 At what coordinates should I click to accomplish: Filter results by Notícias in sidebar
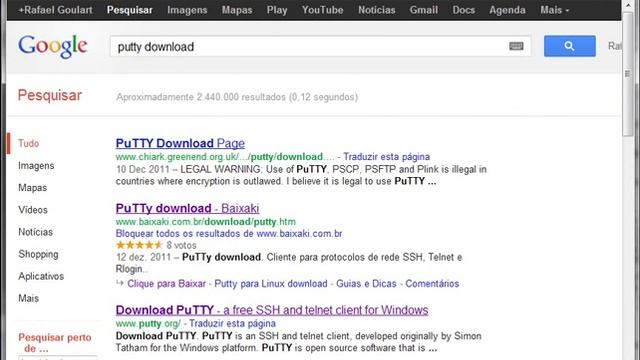click(35, 232)
